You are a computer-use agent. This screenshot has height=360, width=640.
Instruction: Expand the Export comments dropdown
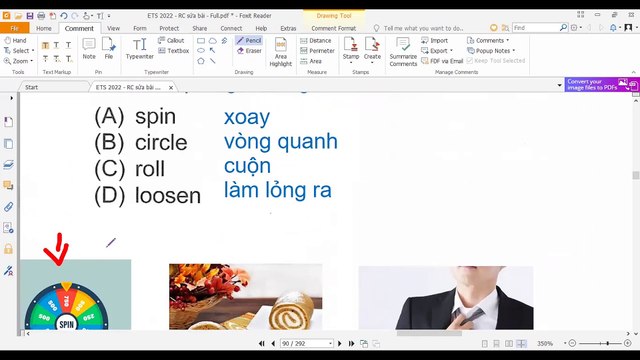click(x=451, y=51)
